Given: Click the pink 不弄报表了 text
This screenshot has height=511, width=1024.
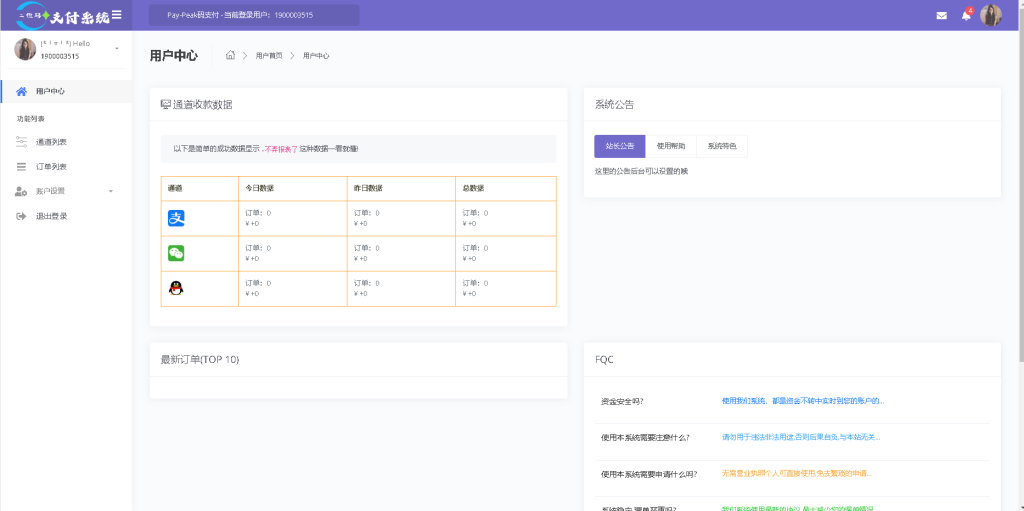Looking at the screenshot, I should [x=281, y=149].
